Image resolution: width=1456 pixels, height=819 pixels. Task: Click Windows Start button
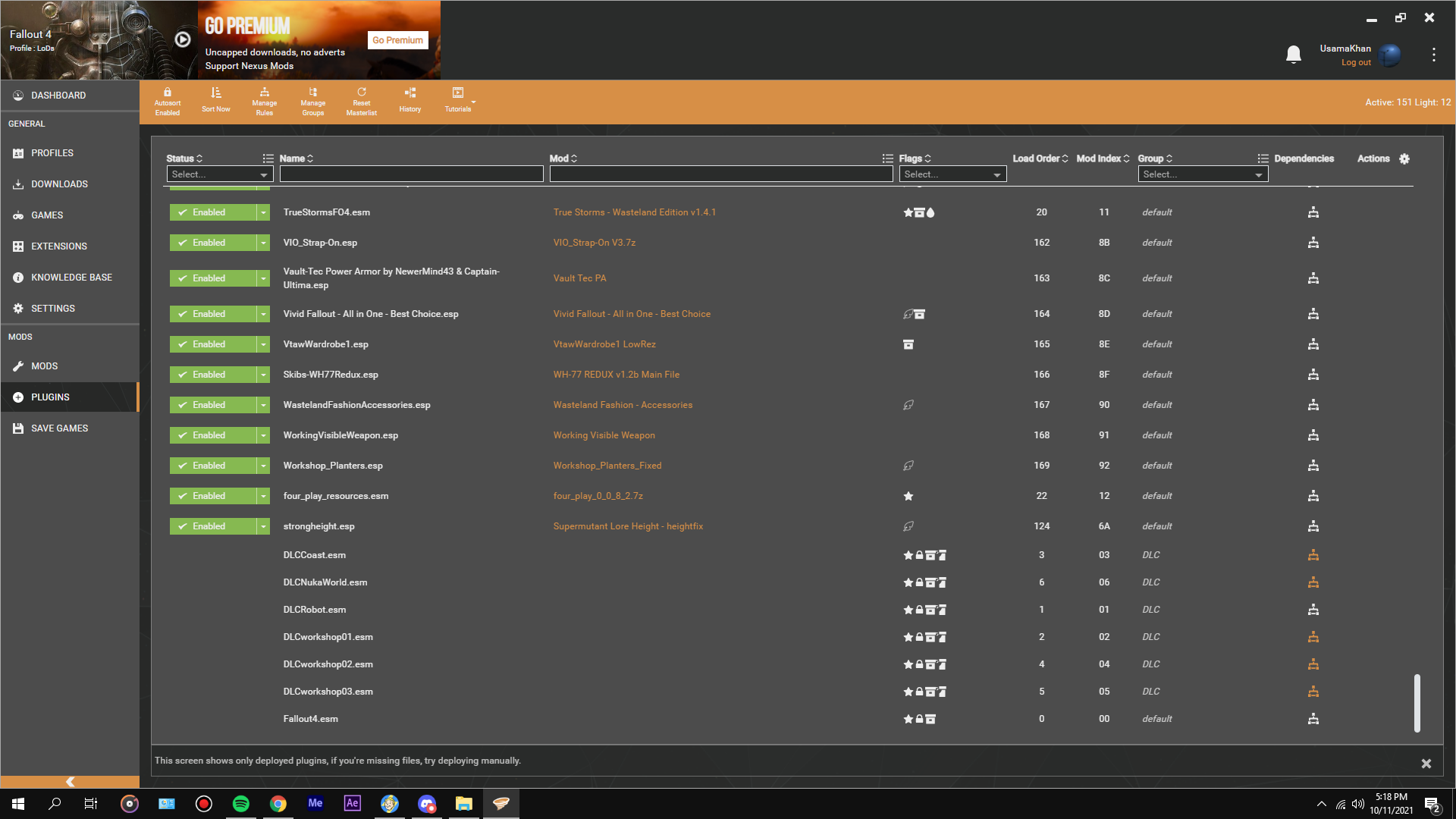[18, 804]
